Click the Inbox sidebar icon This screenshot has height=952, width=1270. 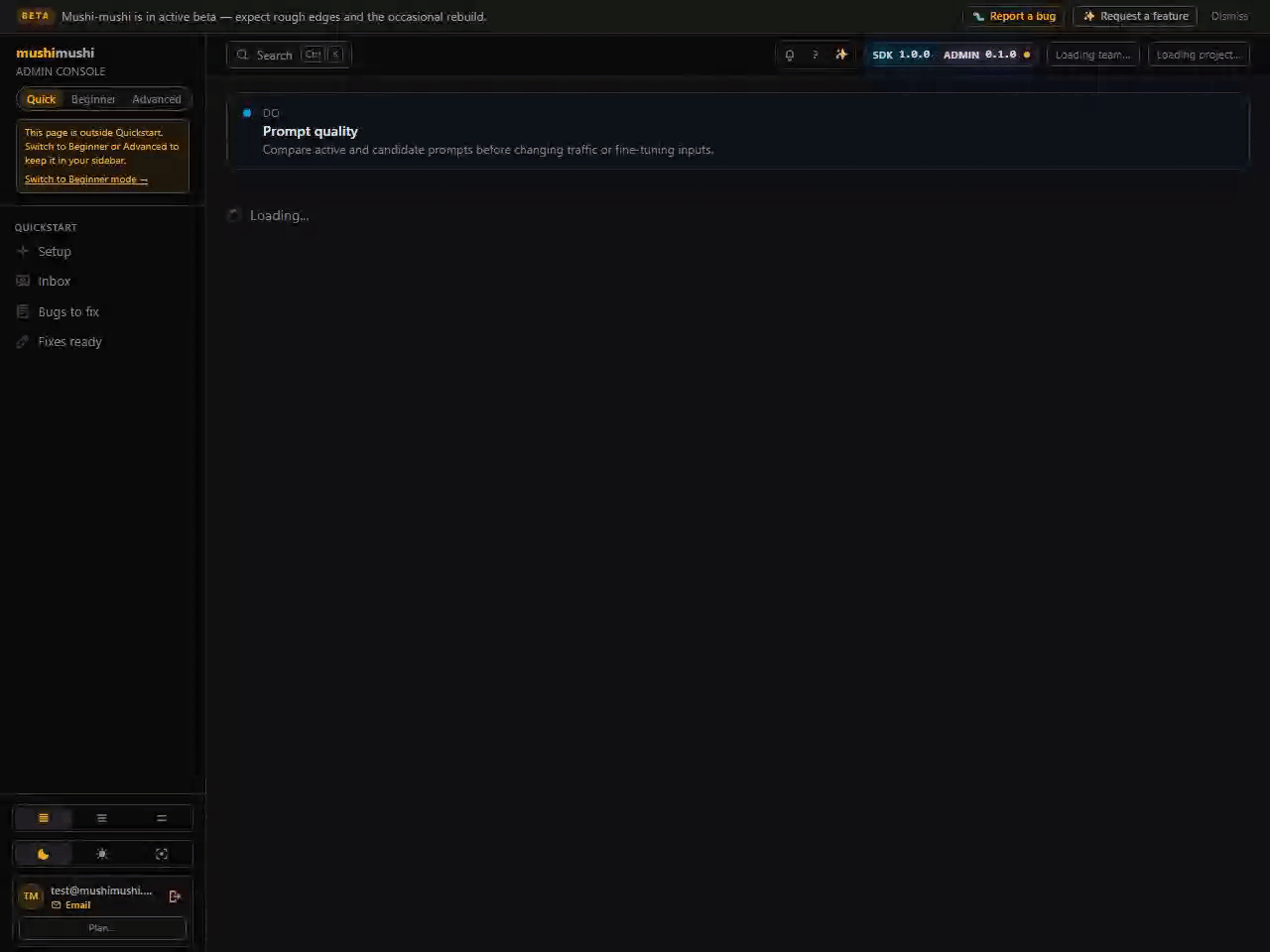click(x=23, y=281)
